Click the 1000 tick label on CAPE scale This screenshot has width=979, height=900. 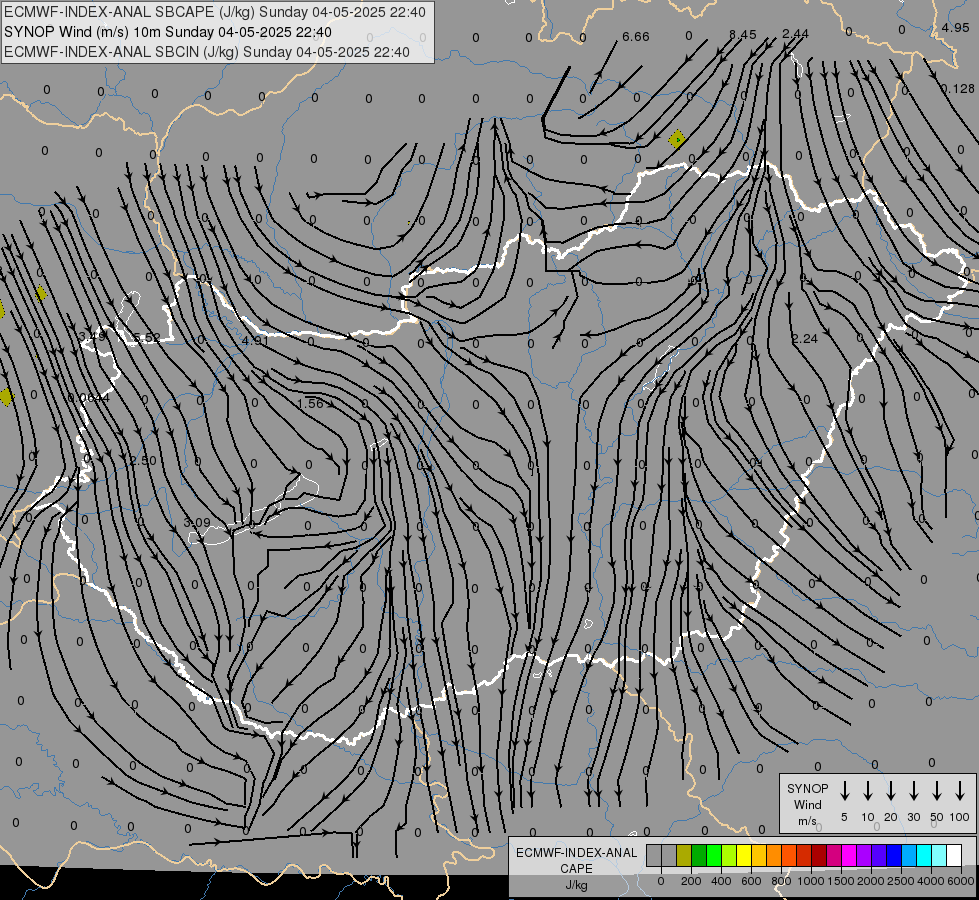coord(811,881)
